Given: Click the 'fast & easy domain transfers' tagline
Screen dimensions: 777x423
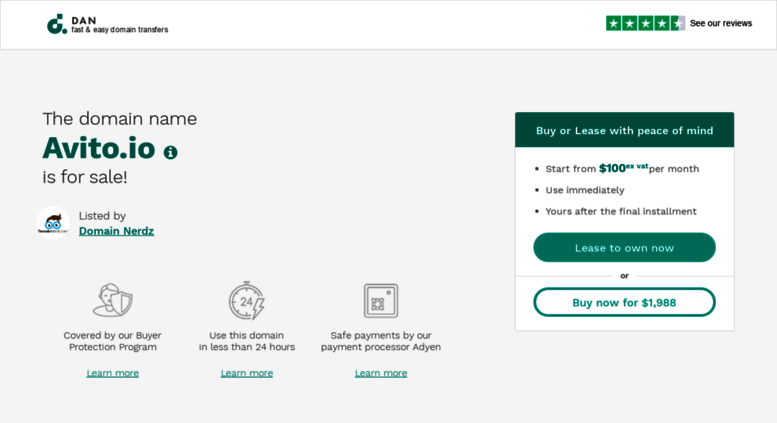Looking at the screenshot, I should (119, 30).
